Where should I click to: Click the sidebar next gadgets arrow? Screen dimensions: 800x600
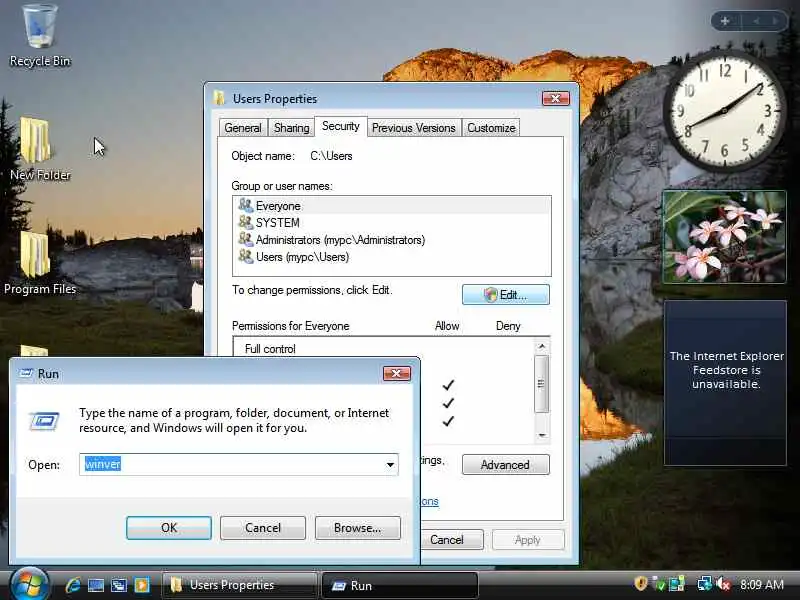775,21
